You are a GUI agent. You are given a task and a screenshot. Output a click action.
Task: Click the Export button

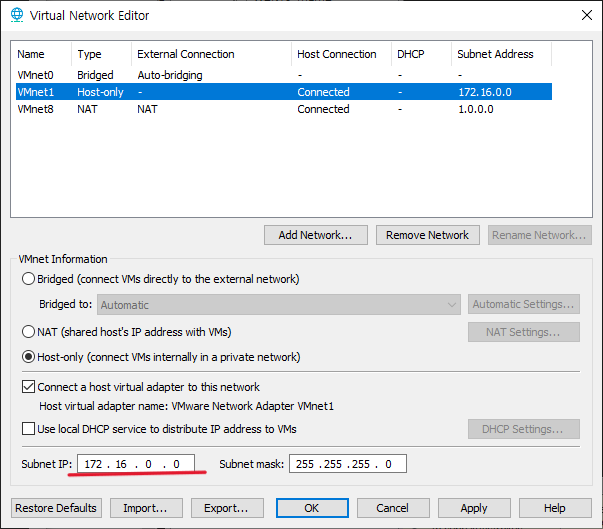pyautogui.click(x=227, y=508)
